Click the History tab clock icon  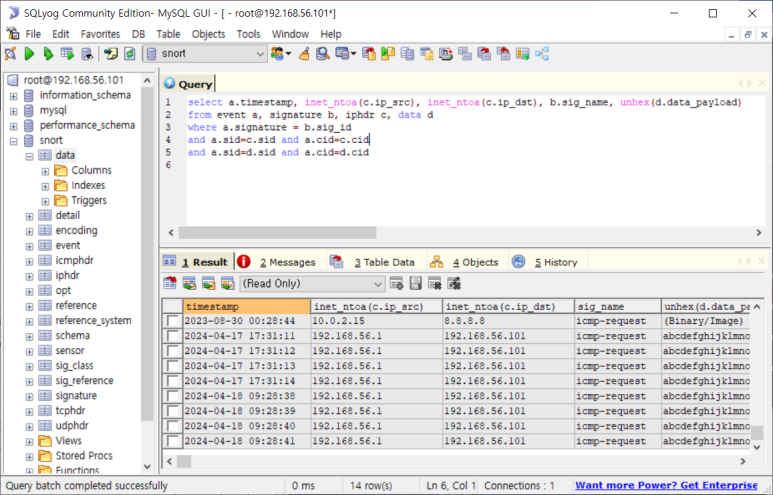(518, 262)
